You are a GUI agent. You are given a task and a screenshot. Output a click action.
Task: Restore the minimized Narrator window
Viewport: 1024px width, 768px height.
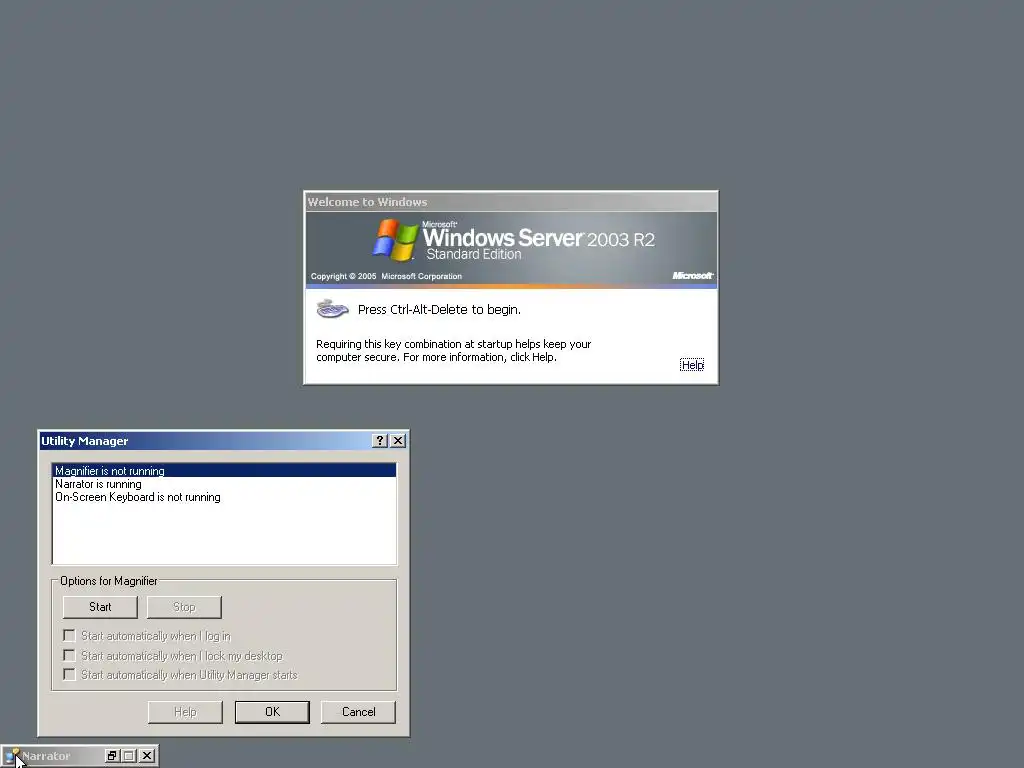click(112, 756)
